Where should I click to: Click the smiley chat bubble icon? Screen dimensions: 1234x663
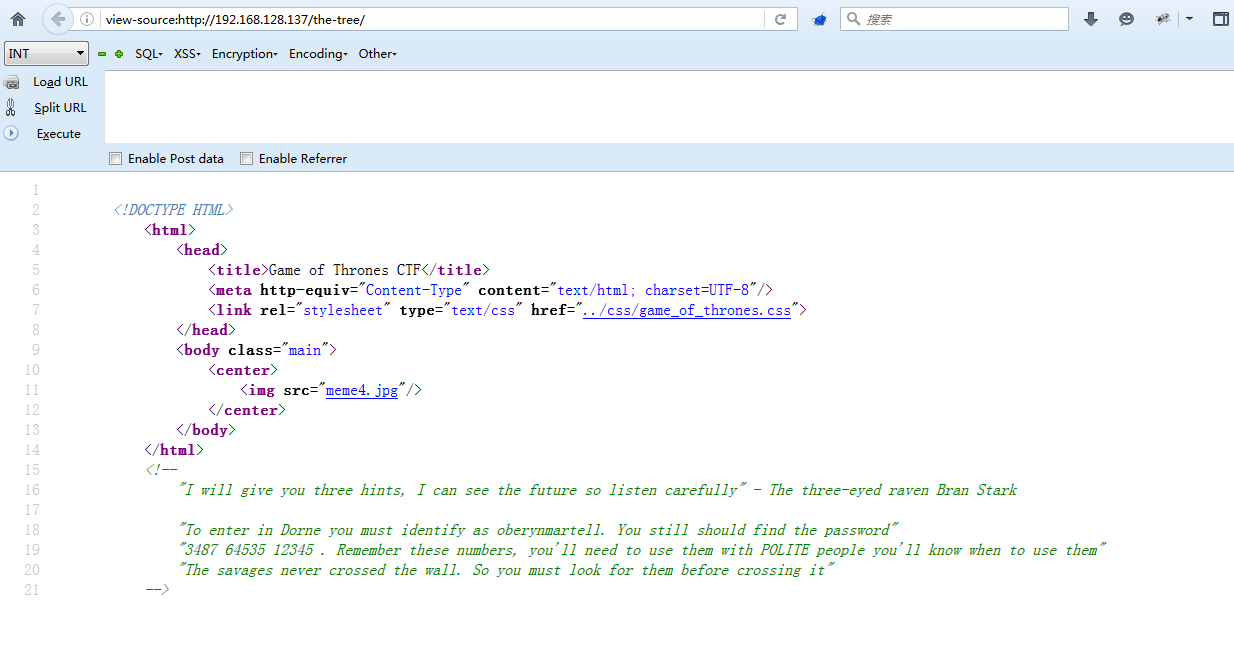pos(1127,19)
